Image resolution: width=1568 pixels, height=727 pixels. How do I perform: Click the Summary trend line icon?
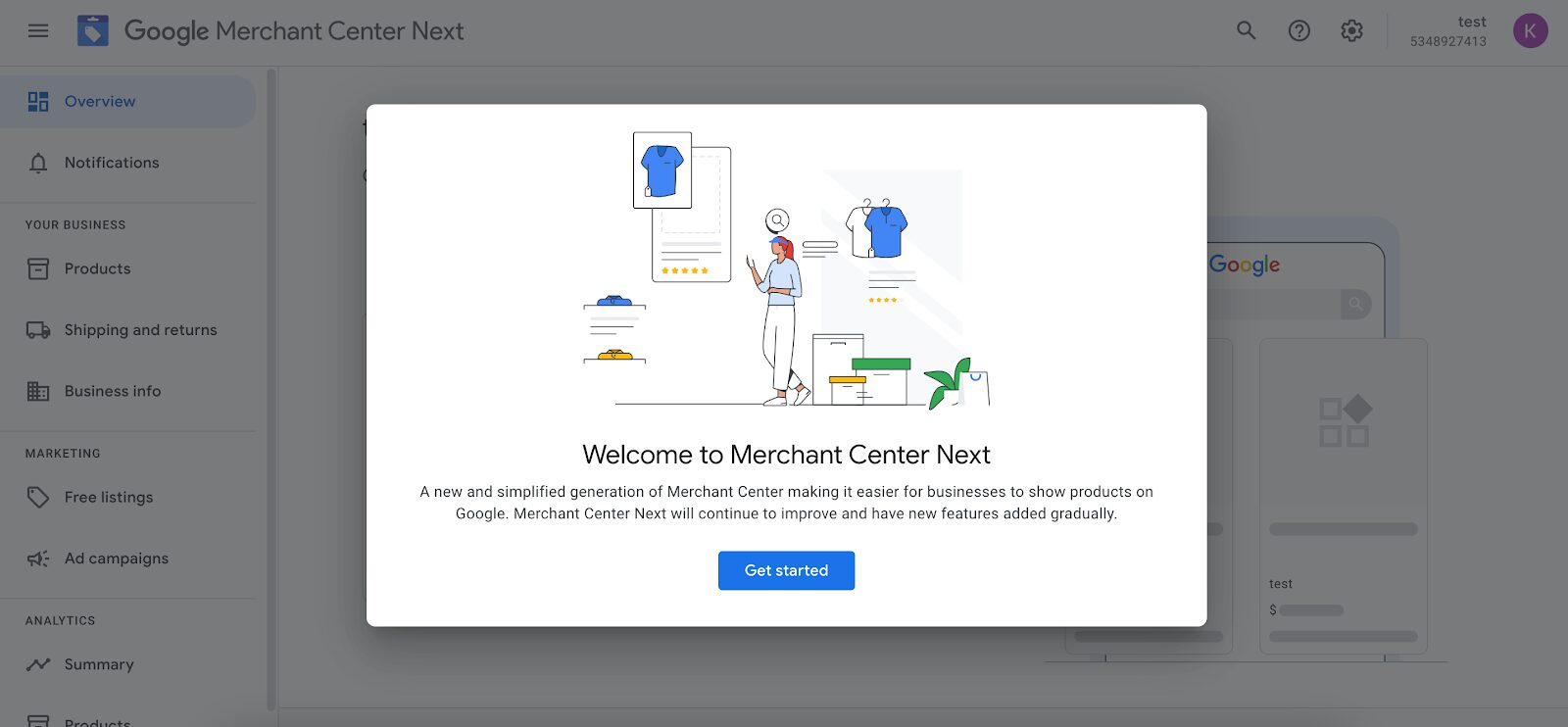[38, 664]
